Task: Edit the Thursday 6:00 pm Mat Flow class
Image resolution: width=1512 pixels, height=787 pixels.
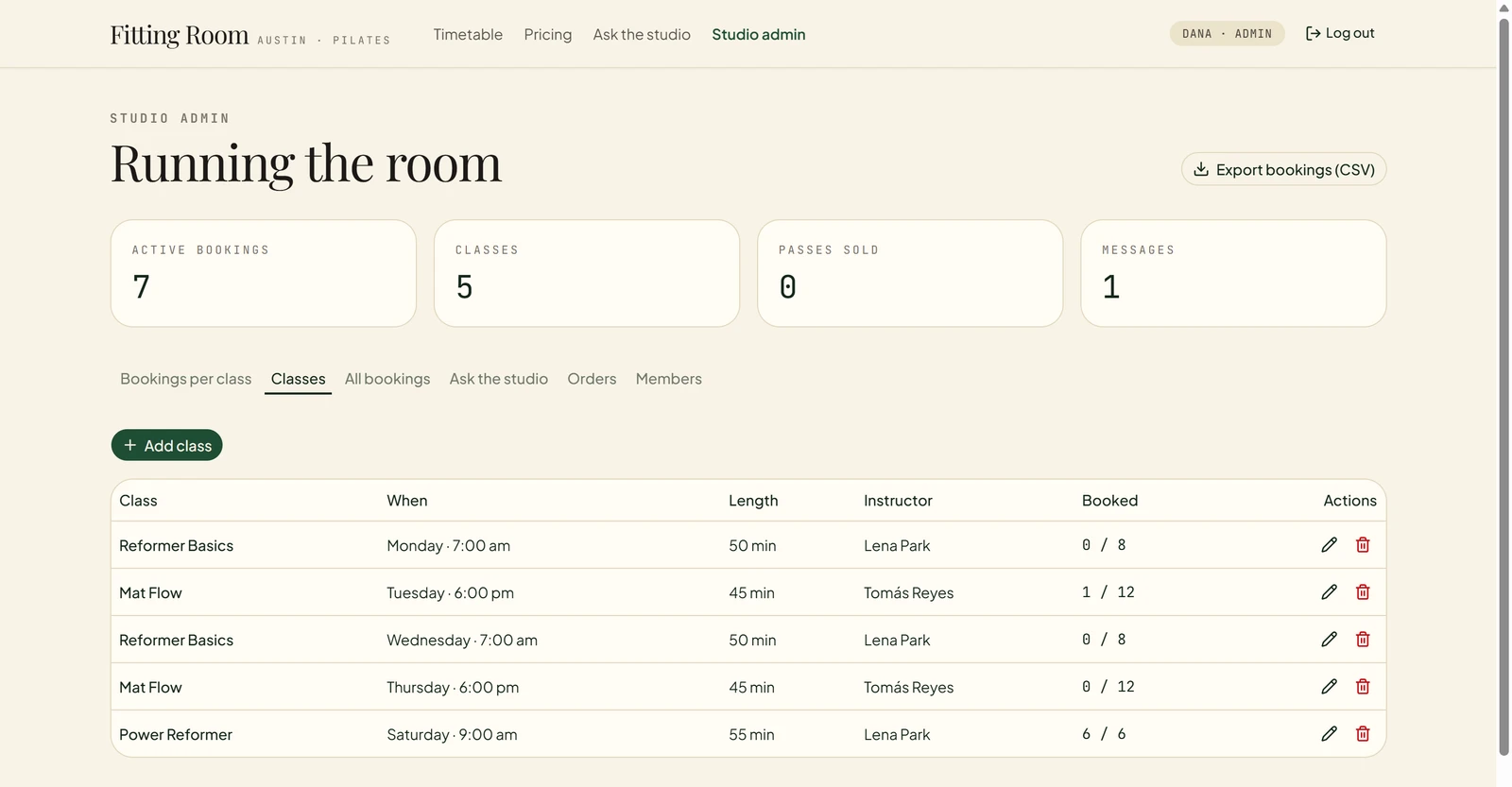Action: [x=1329, y=687]
